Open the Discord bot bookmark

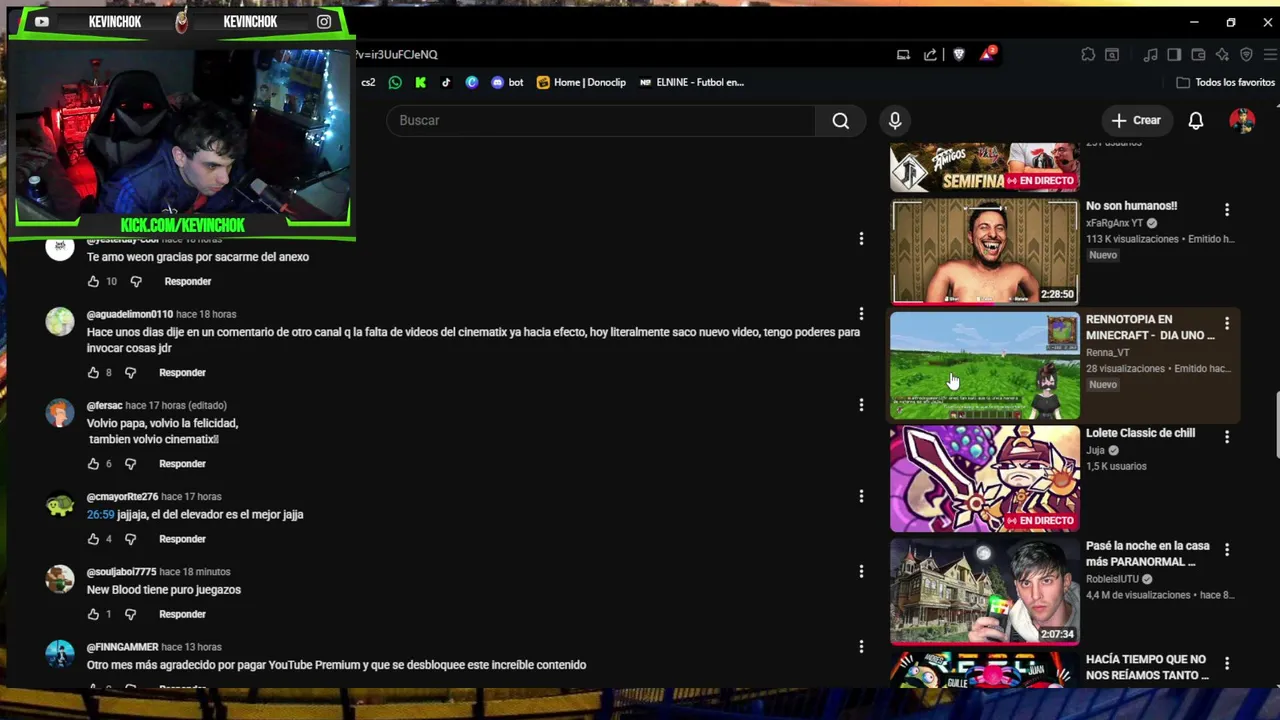(x=507, y=82)
